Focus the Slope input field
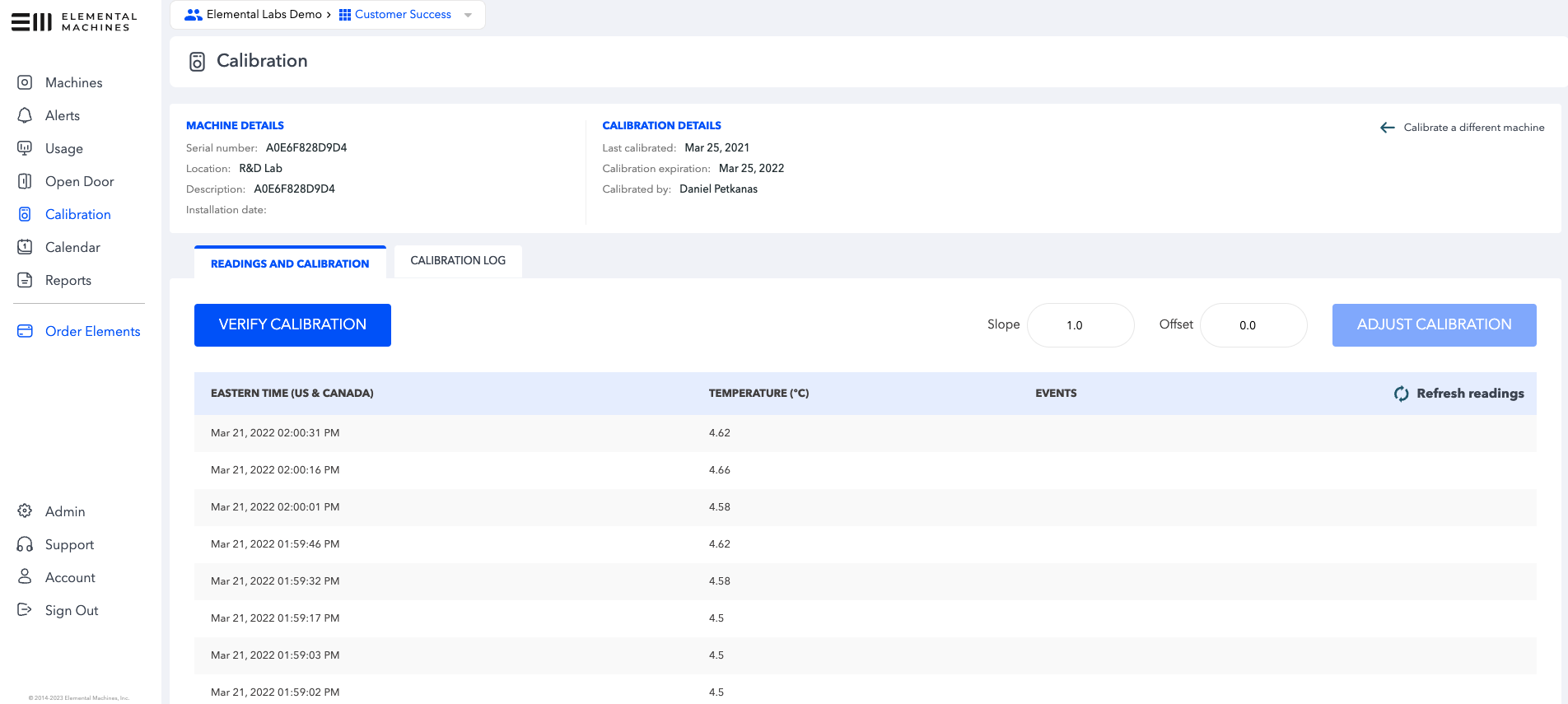The image size is (1568, 704). point(1080,325)
